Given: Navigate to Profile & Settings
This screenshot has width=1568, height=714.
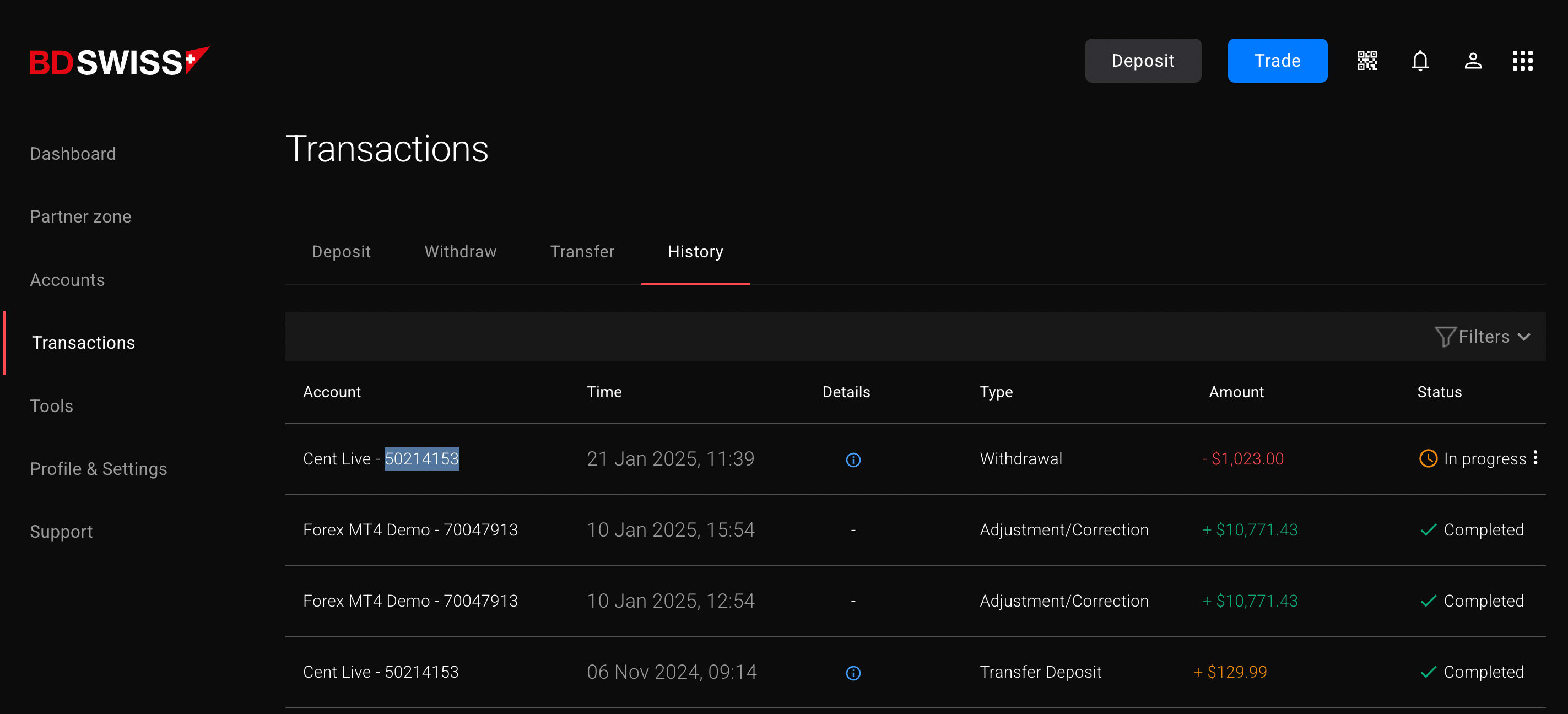Looking at the screenshot, I should point(98,469).
